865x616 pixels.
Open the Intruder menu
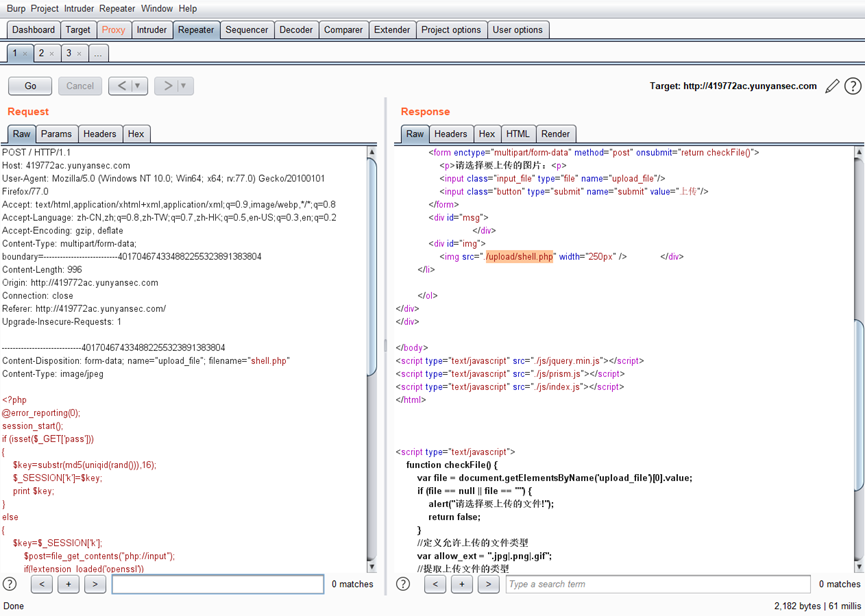click(x=79, y=8)
